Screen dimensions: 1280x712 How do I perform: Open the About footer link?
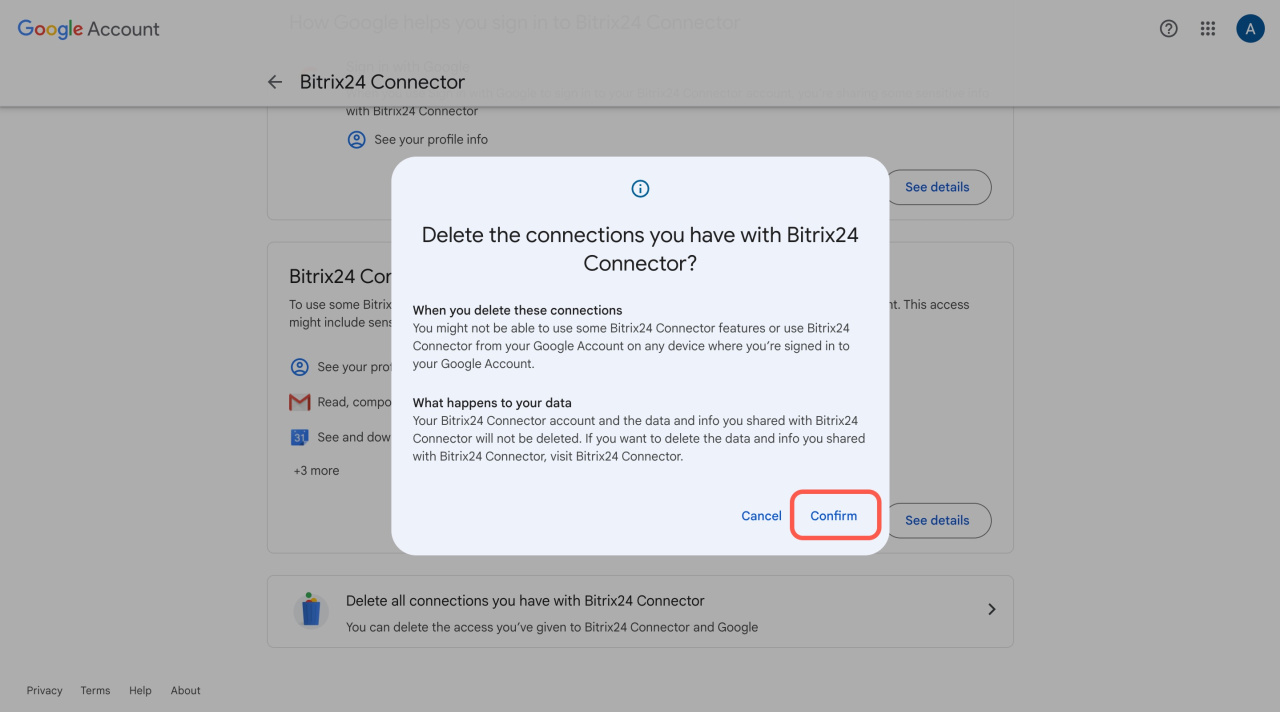point(185,690)
